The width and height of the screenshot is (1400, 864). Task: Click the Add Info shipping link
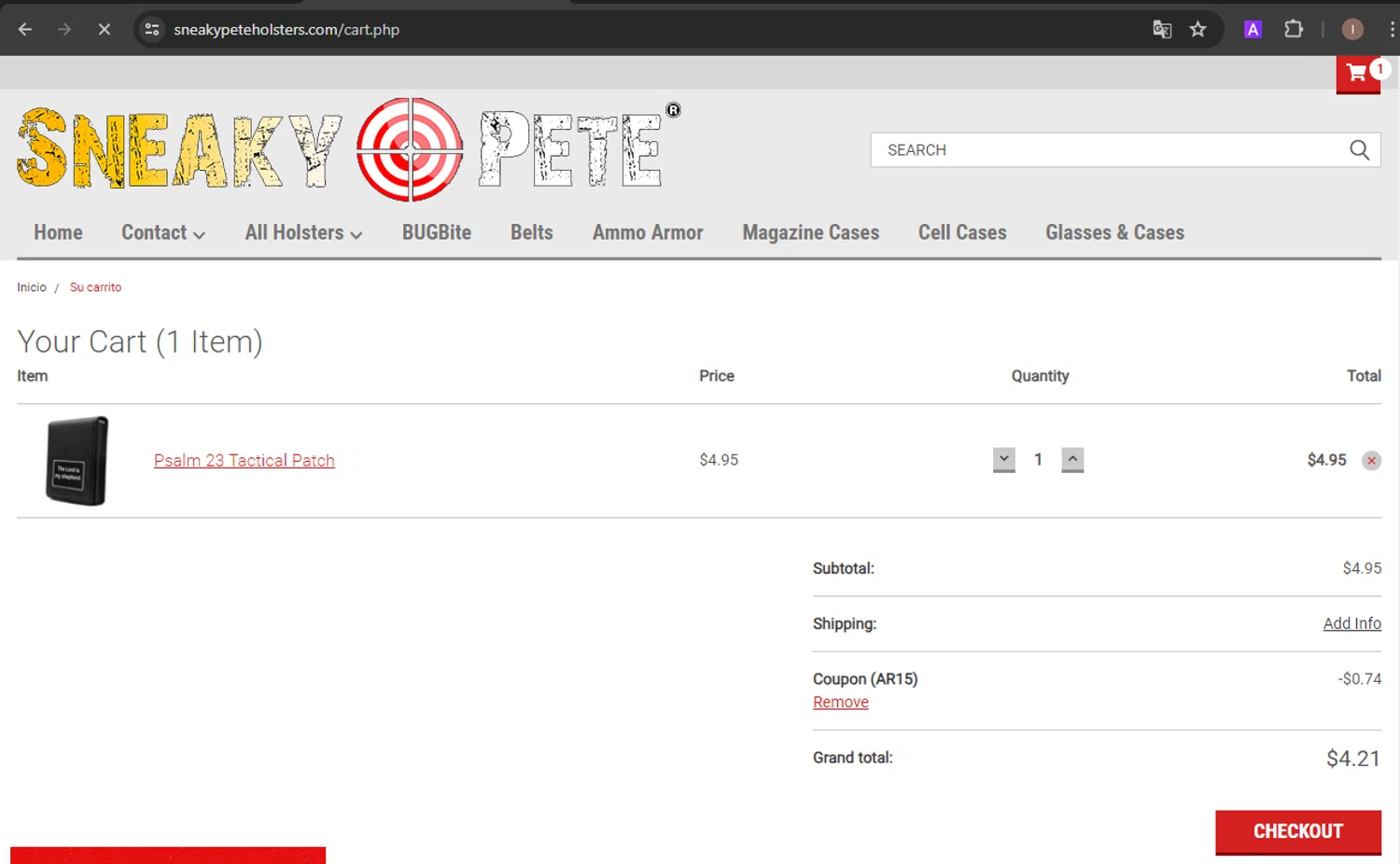pyautogui.click(x=1351, y=624)
